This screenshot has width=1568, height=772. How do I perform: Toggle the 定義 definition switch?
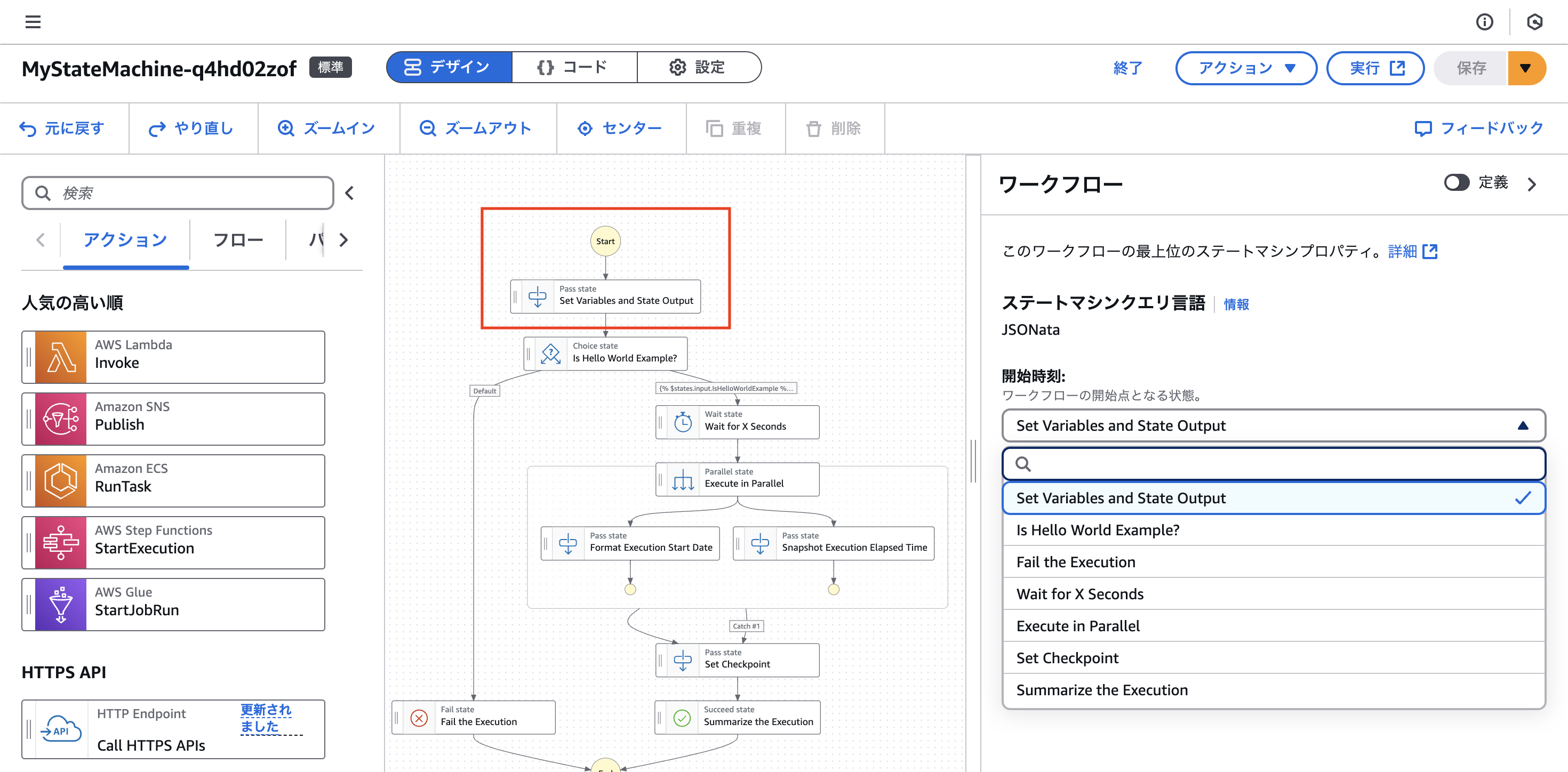(1456, 182)
